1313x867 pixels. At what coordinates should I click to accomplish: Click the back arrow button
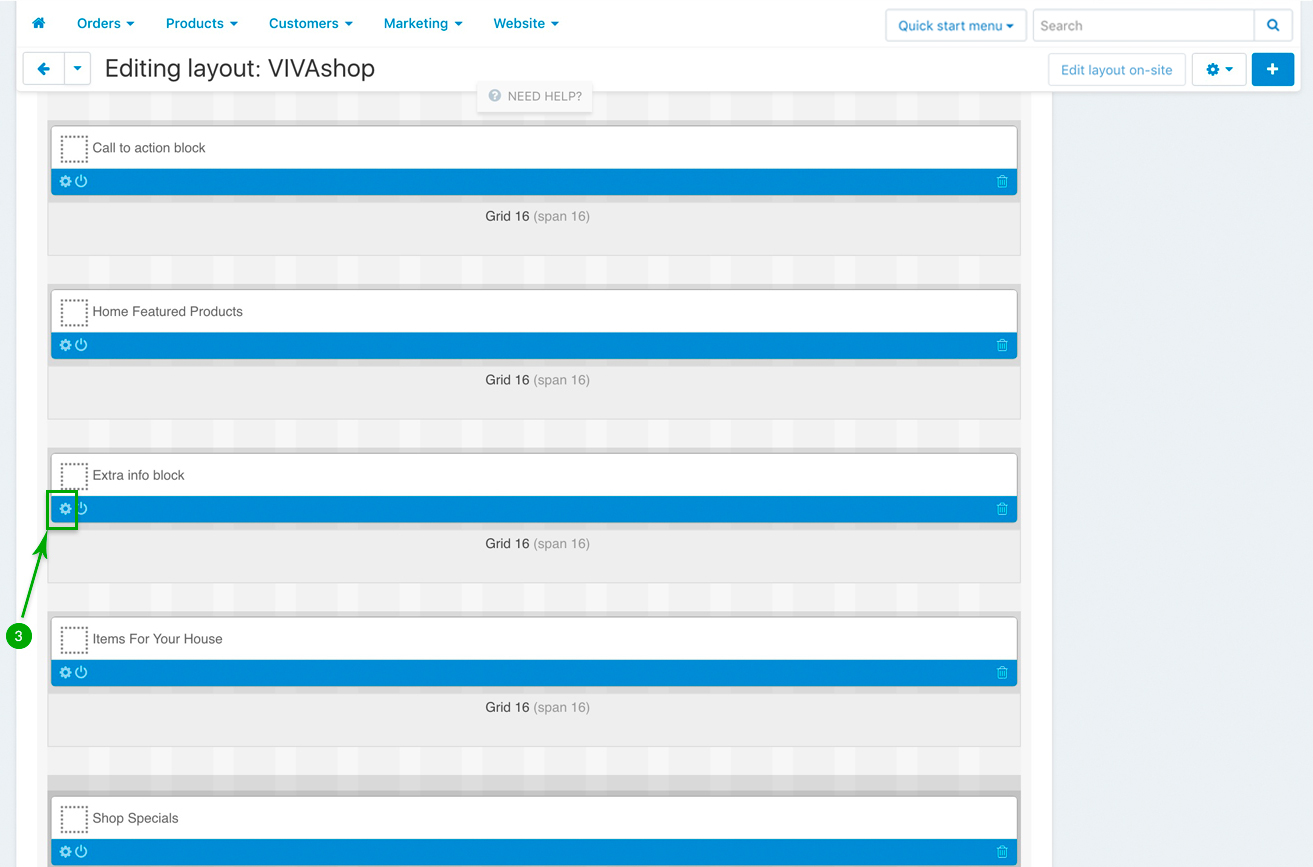click(43, 69)
